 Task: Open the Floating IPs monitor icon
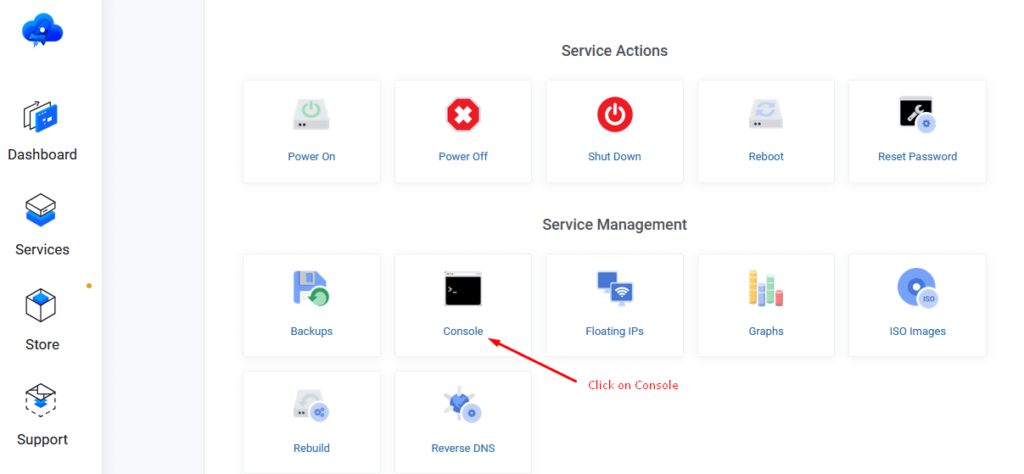coord(614,288)
